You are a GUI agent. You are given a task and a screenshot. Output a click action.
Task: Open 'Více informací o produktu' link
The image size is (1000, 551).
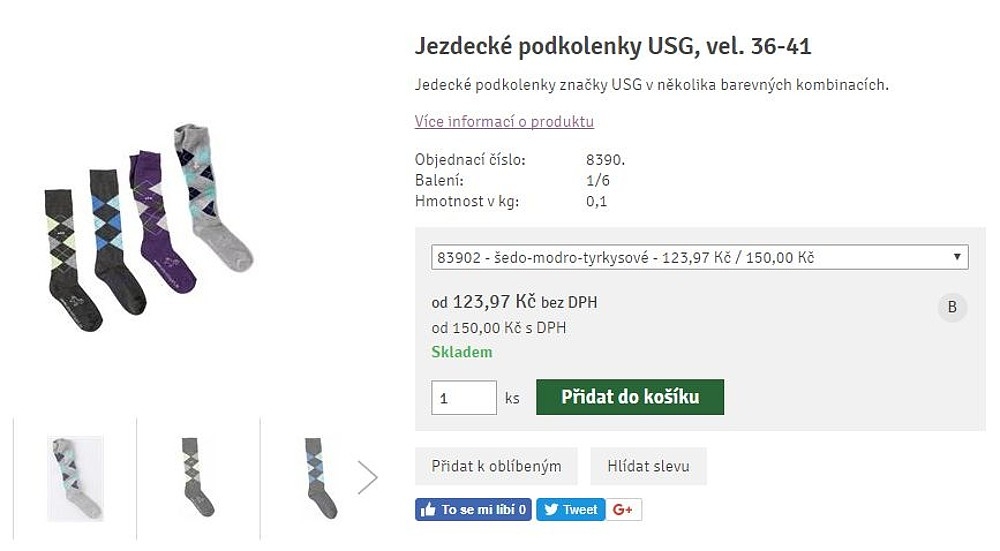point(504,122)
